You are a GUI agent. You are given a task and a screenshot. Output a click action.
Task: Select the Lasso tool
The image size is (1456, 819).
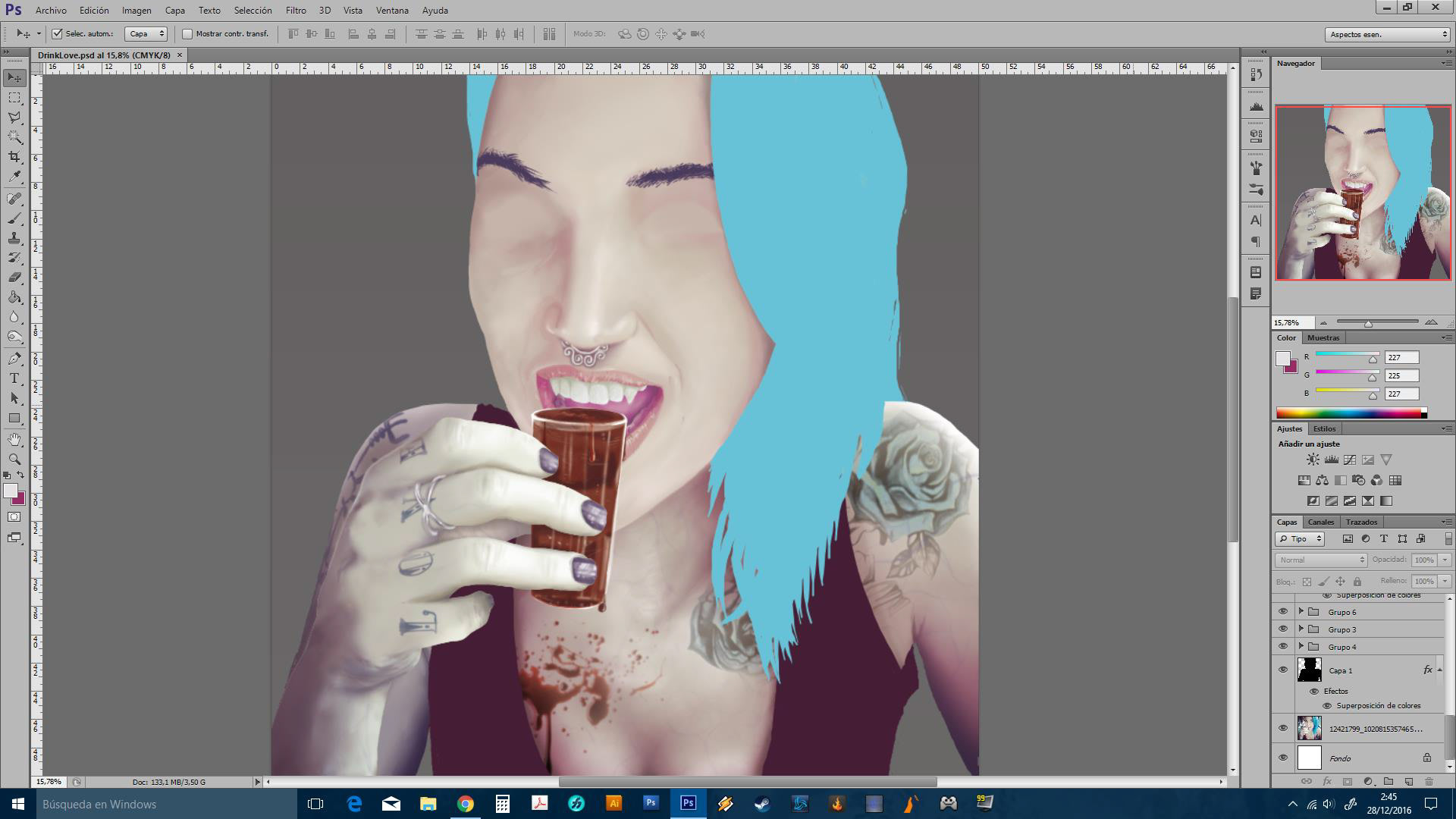click(x=14, y=118)
